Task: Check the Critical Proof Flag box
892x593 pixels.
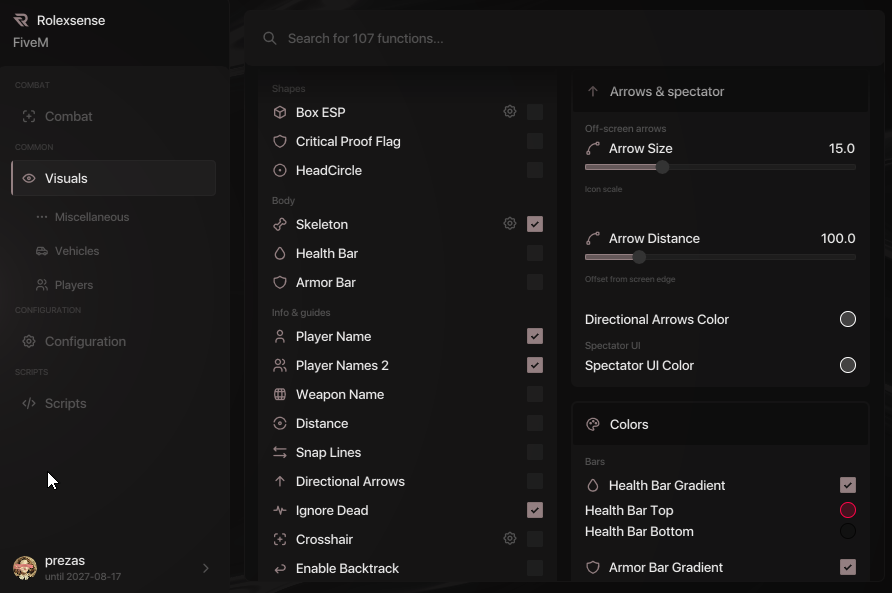Action: tap(535, 141)
